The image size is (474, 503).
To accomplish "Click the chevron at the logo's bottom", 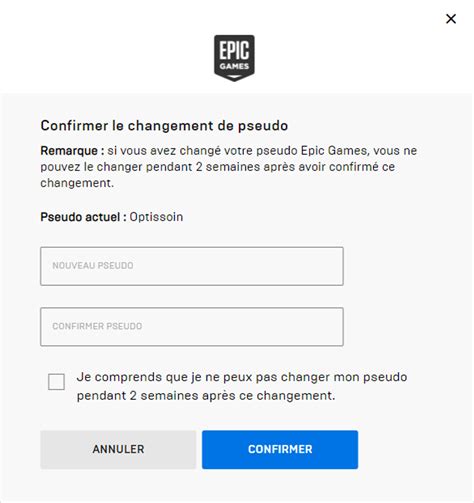I will coord(234,77).
